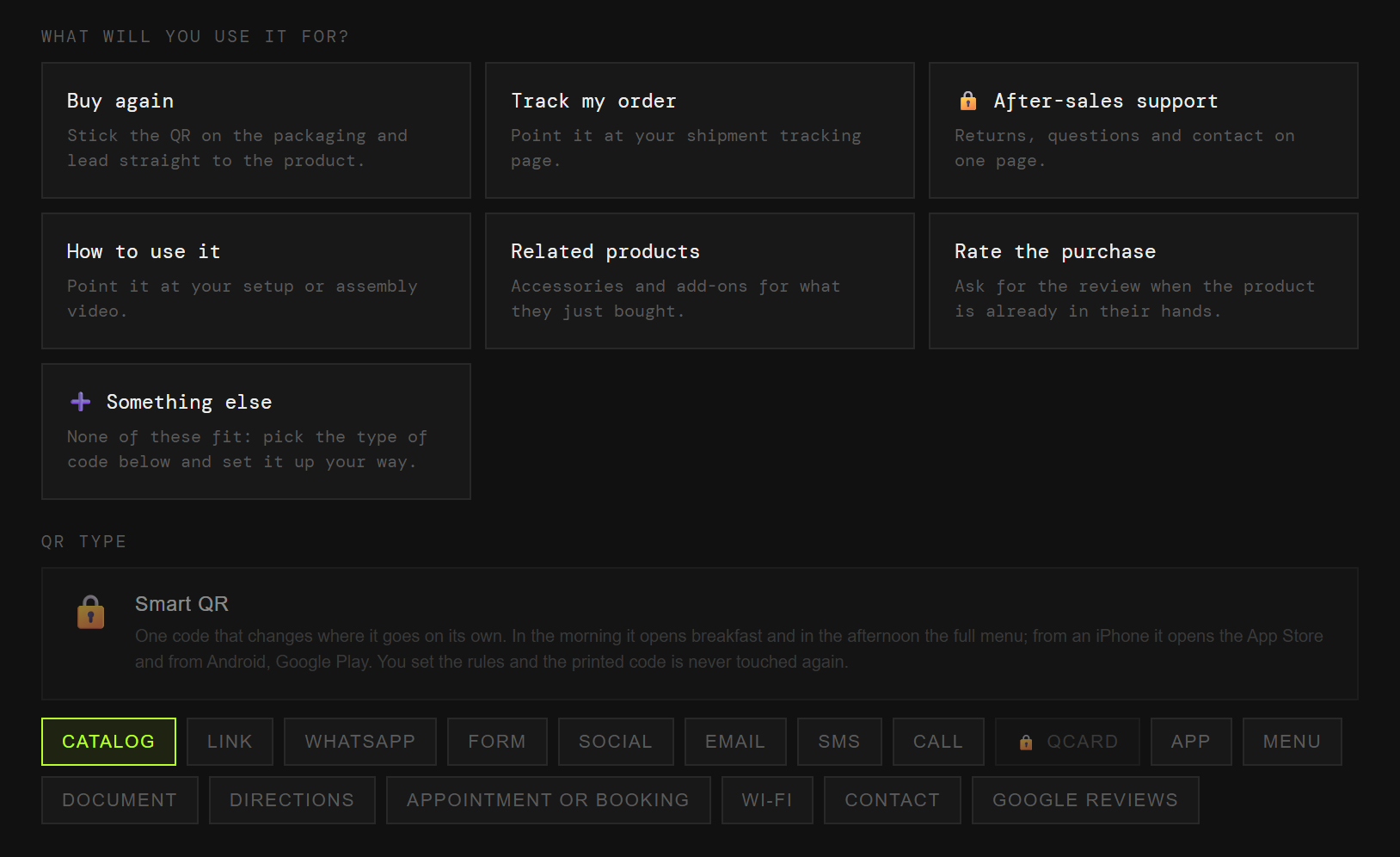The width and height of the screenshot is (1400, 857).
Task: Select the Rate the purchase card
Action: click(x=1144, y=281)
